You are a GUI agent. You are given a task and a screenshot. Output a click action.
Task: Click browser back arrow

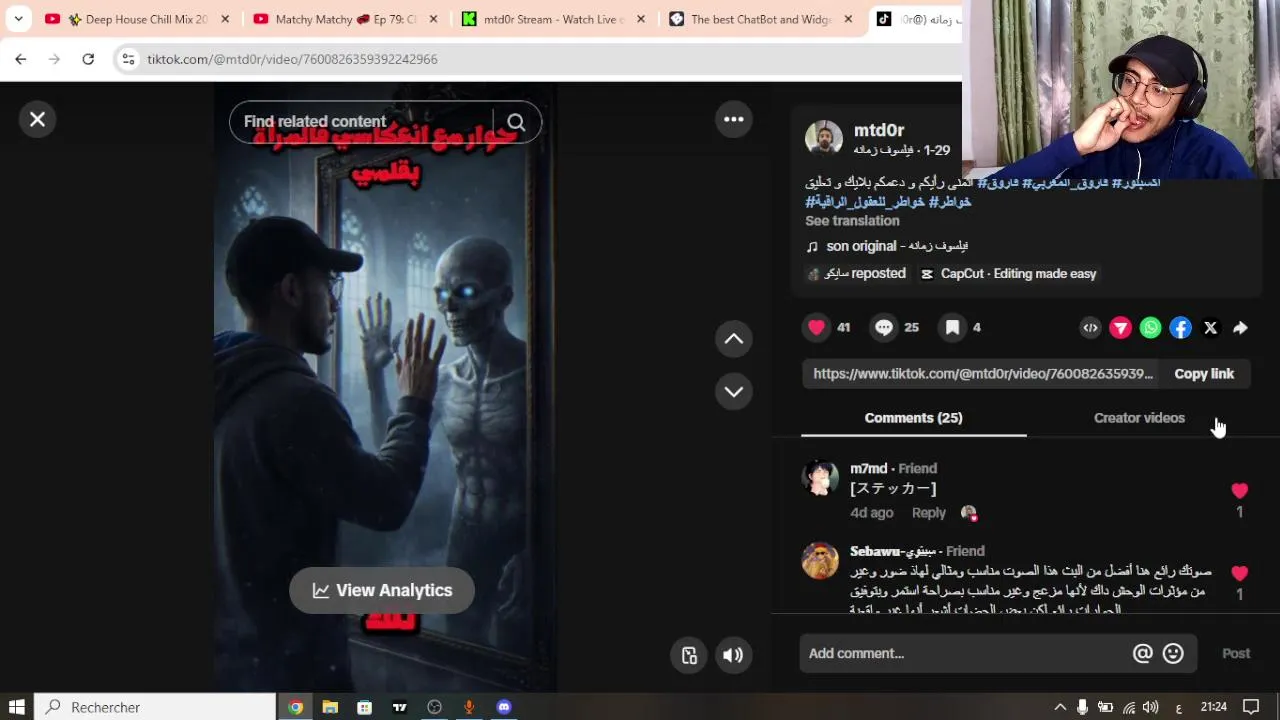tap(20, 59)
